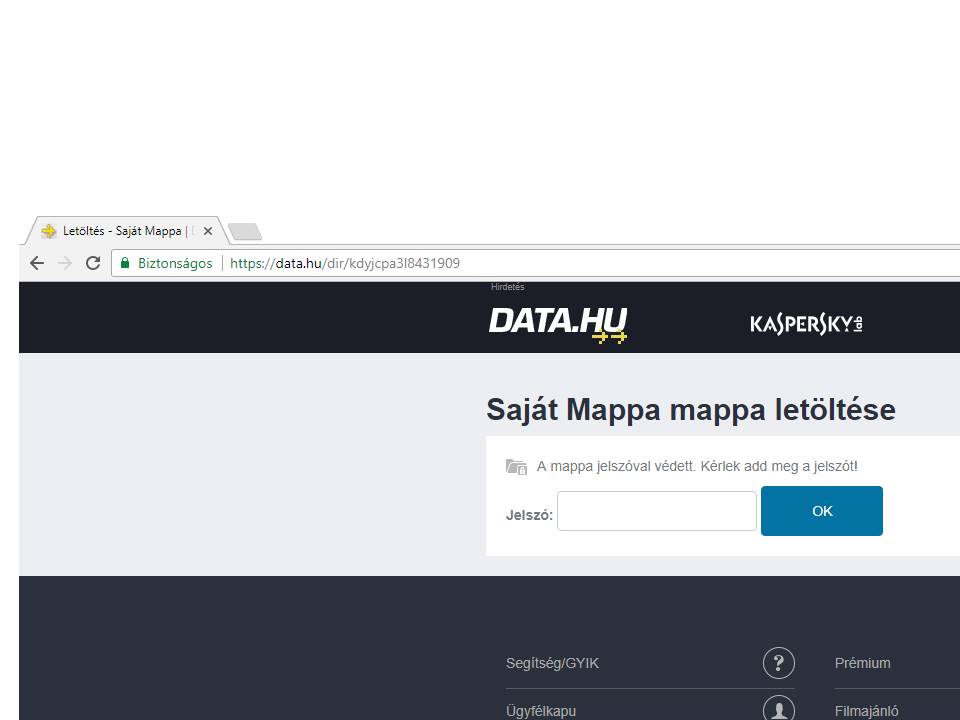Select the Letöltés - Saját Mappa tab
960x720 pixels.
click(122, 231)
